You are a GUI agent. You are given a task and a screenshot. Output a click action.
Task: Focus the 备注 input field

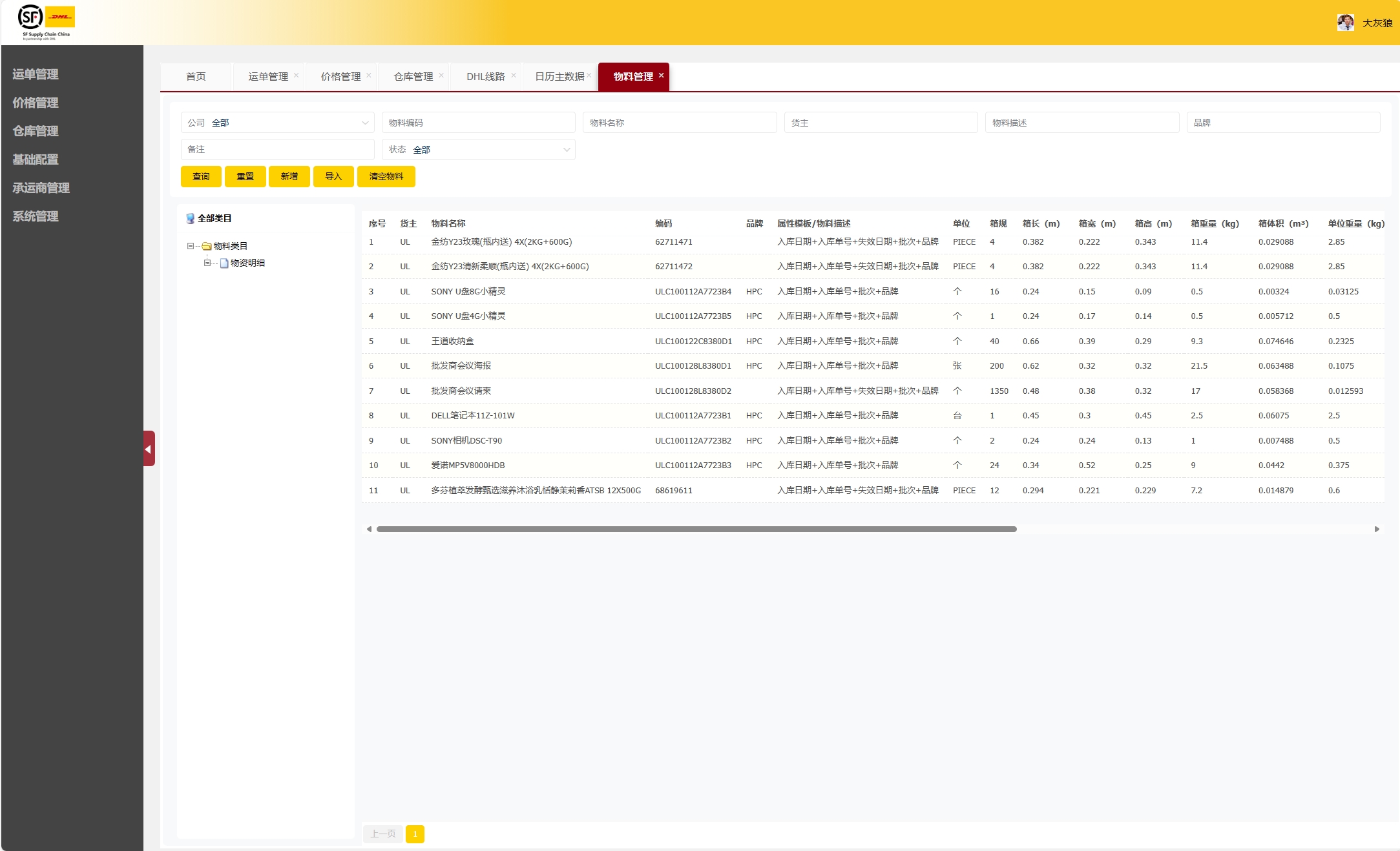278,149
